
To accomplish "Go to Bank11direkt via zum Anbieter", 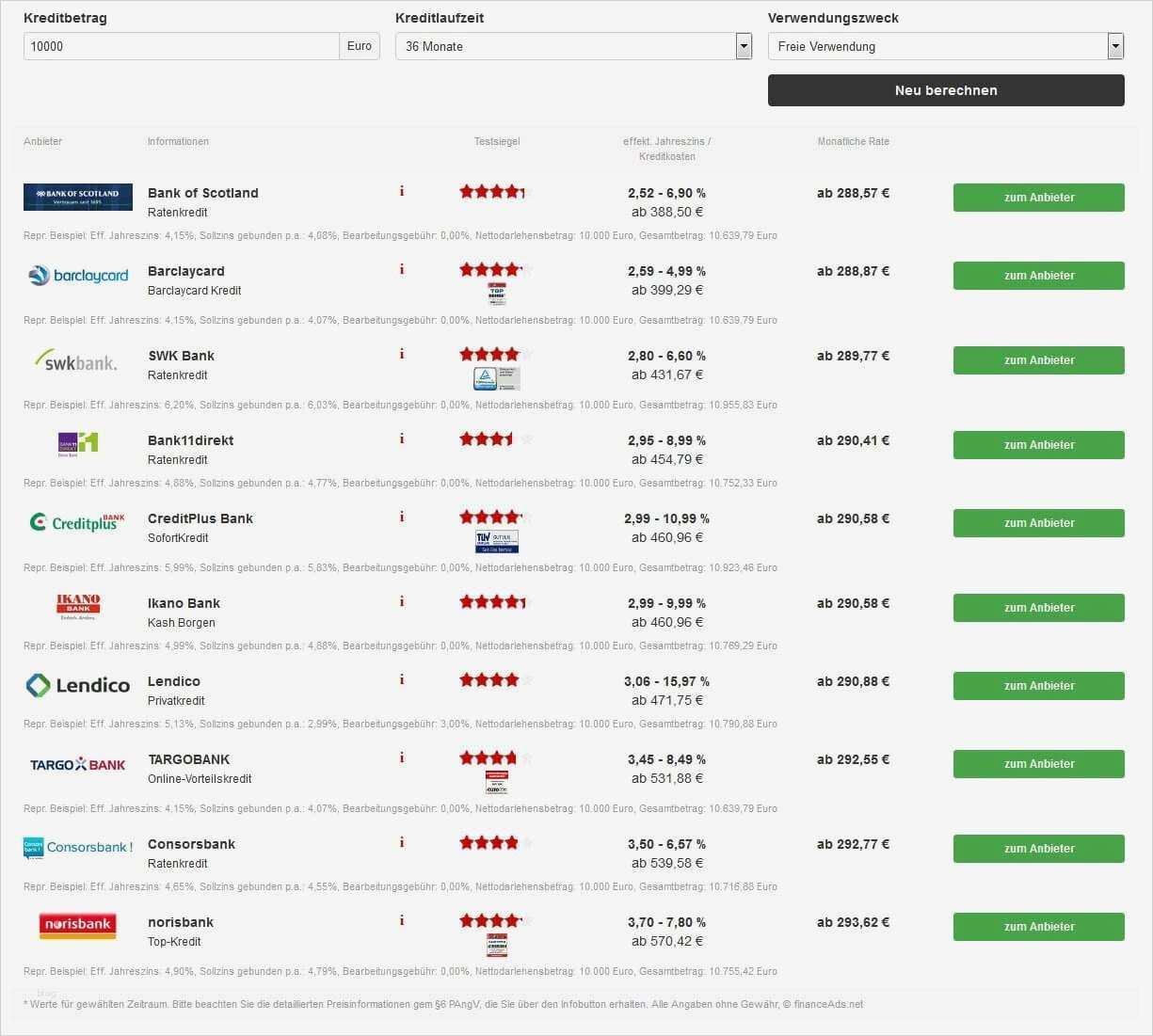I will point(1039,445).
